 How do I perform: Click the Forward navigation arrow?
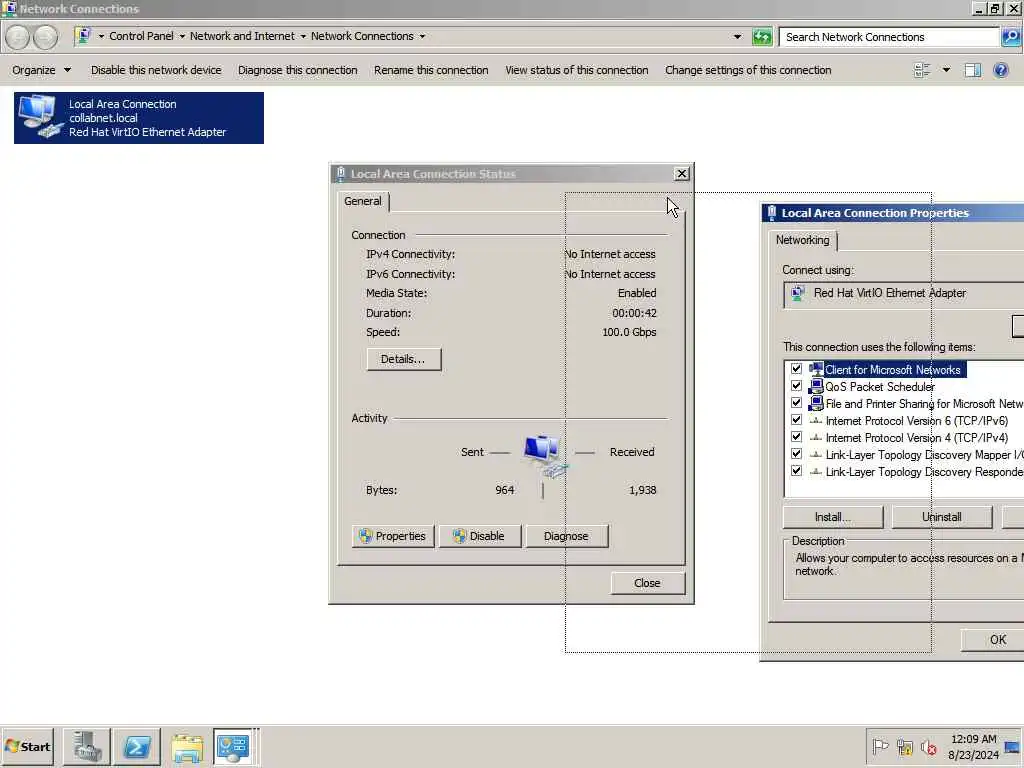(45, 37)
